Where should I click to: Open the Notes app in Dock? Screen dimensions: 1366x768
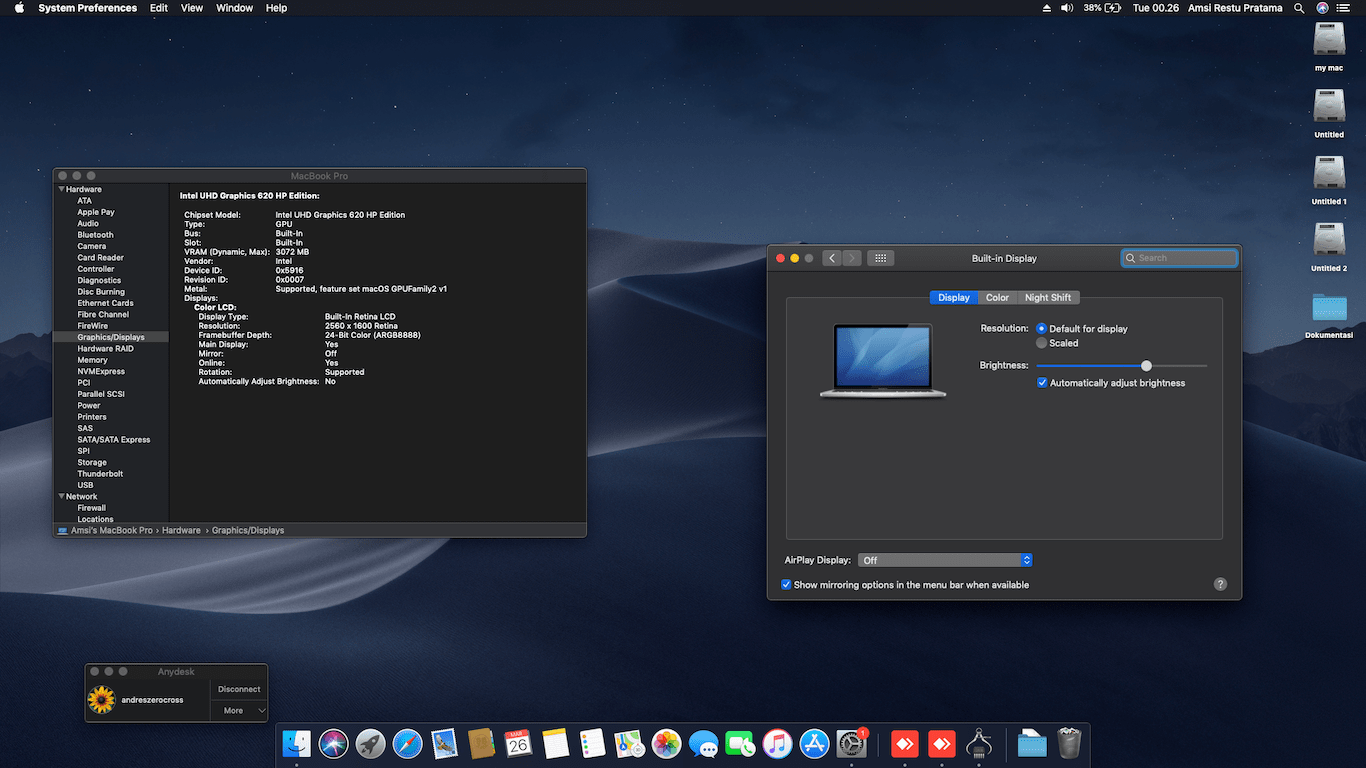point(555,744)
